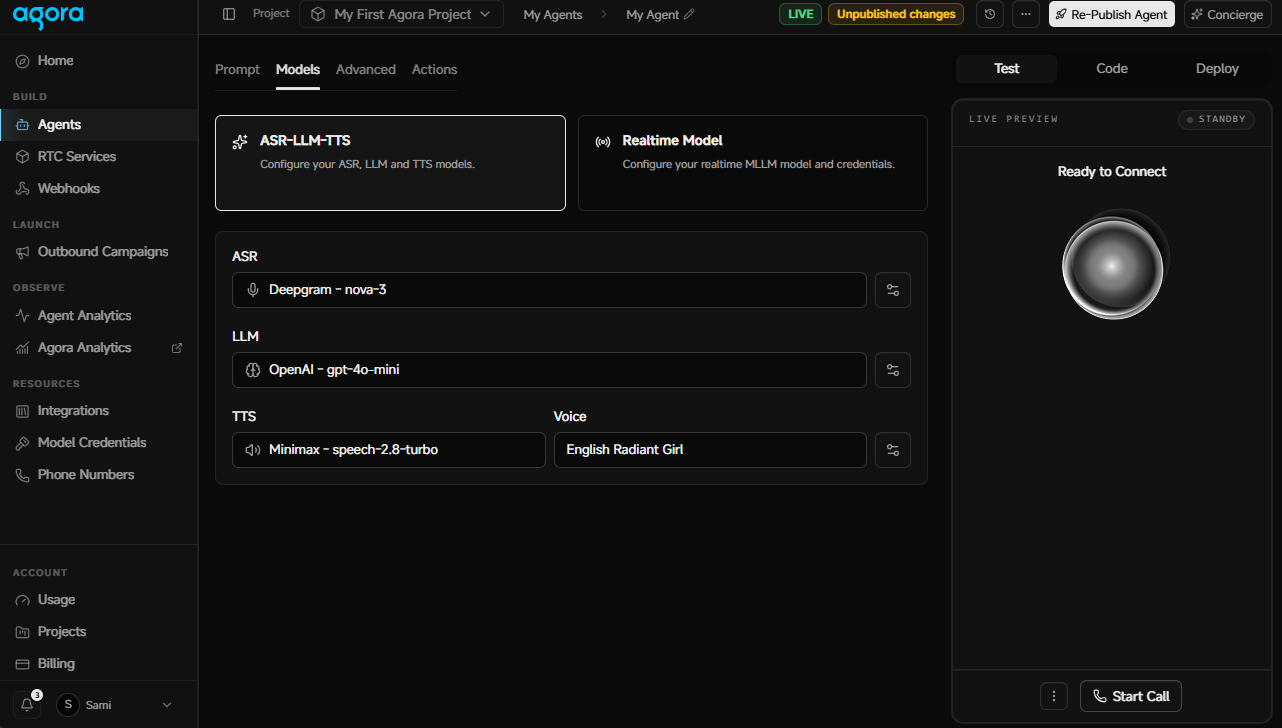Click the Home compass icon

point(22,61)
